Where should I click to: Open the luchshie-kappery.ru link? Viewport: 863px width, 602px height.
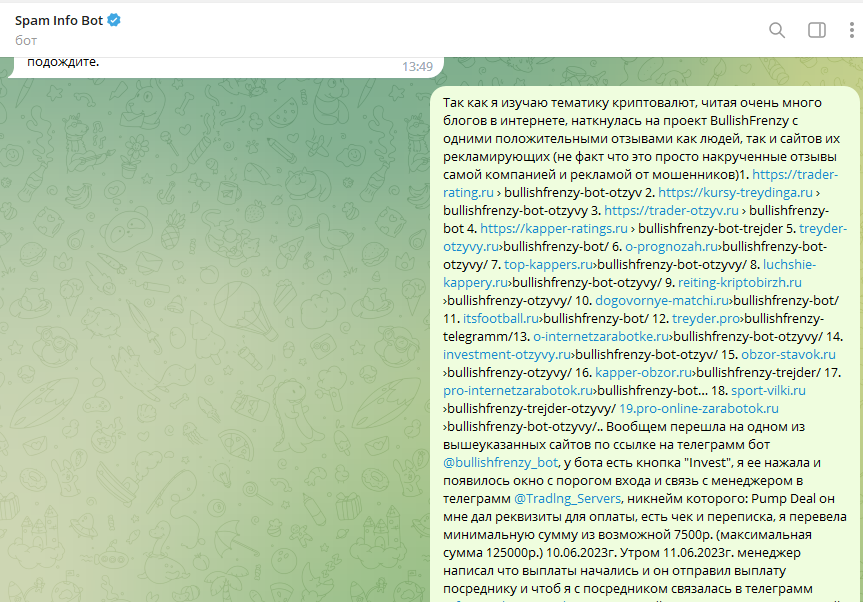[789, 265]
